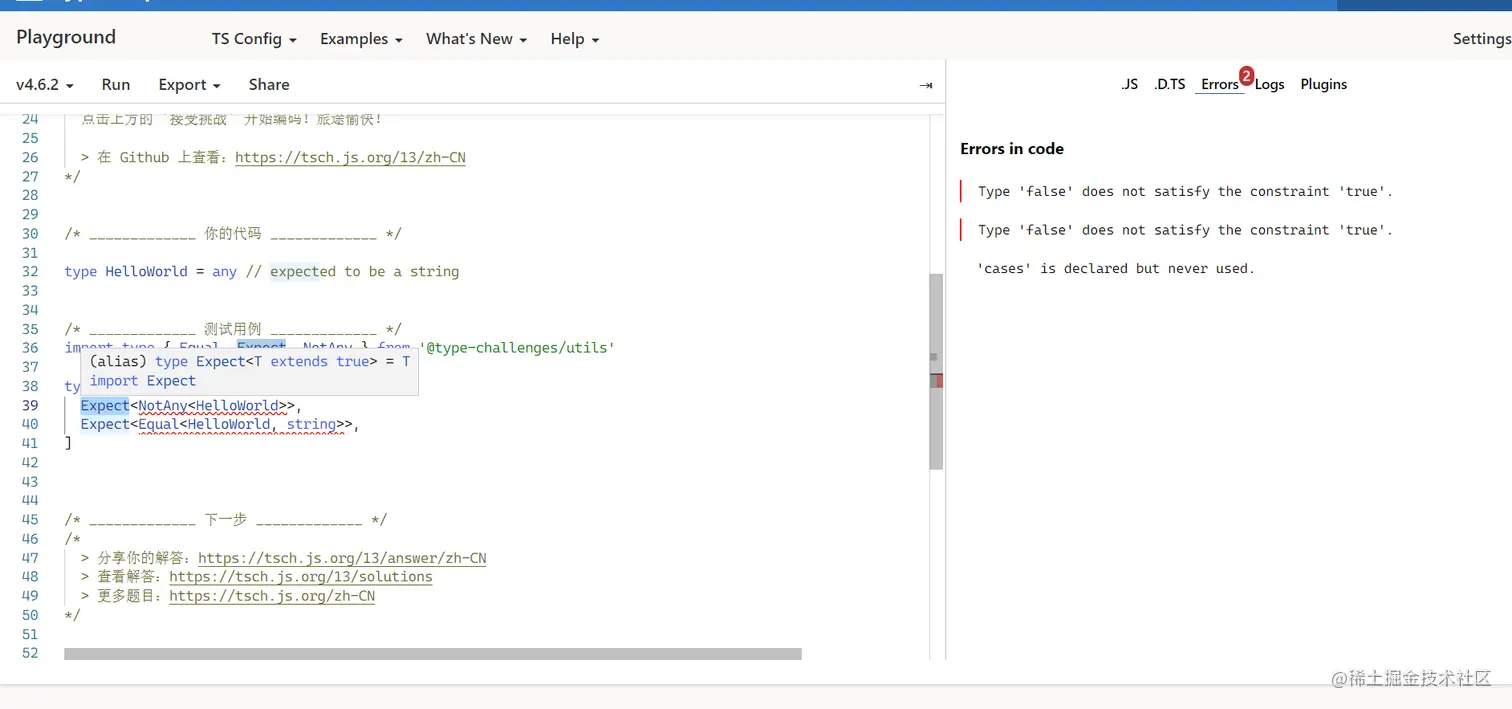This screenshot has width=1512, height=709.
Task: Collapse the sidebar with the arrow icon
Action: point(926,85)
